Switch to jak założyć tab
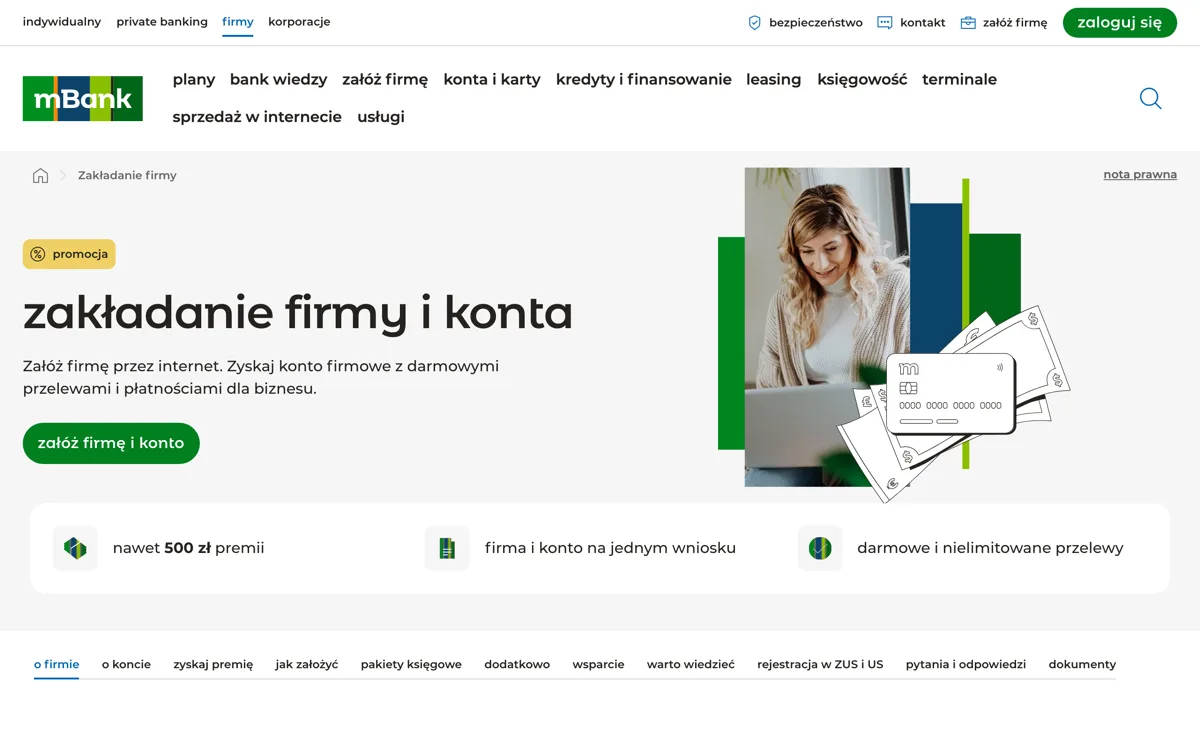 307,664
